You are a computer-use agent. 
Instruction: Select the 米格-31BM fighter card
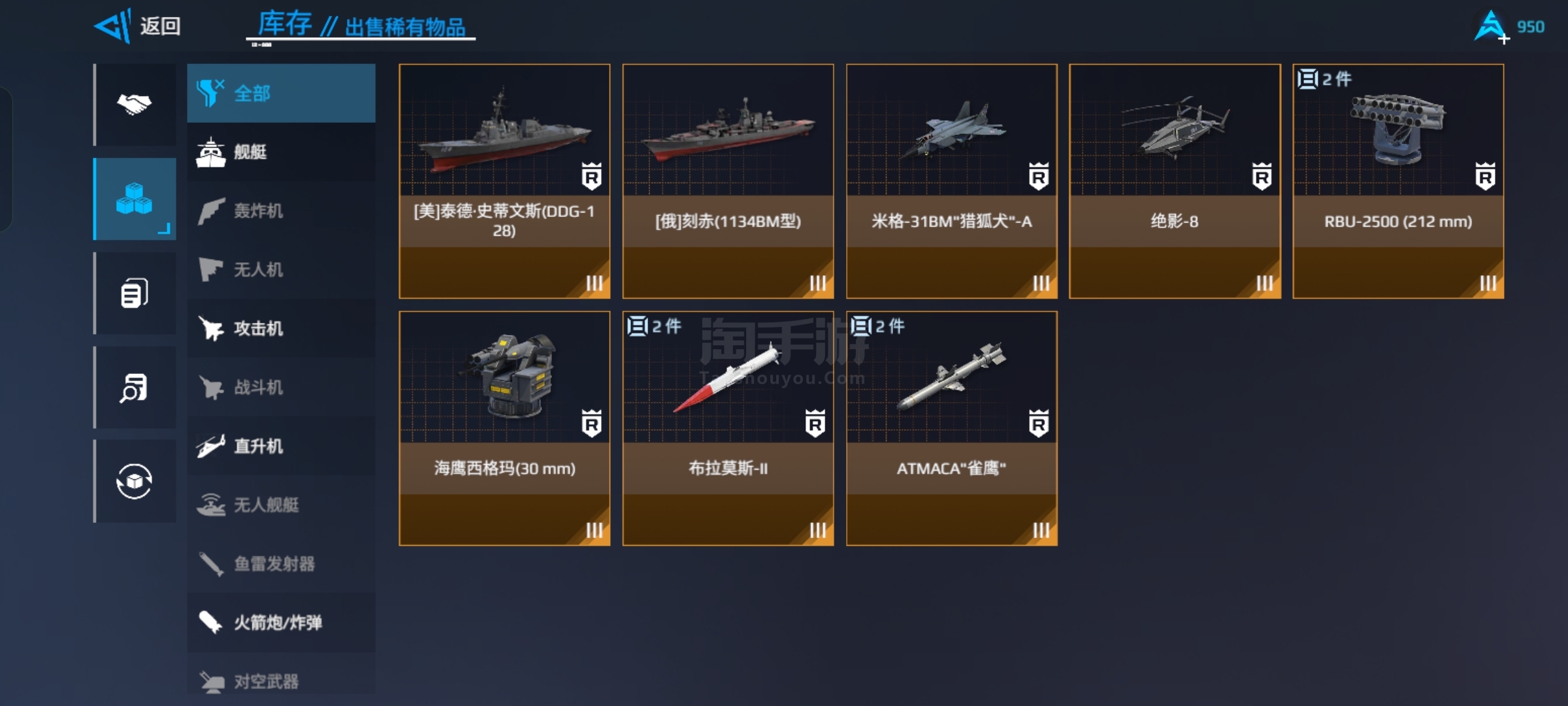coord(951,181)
